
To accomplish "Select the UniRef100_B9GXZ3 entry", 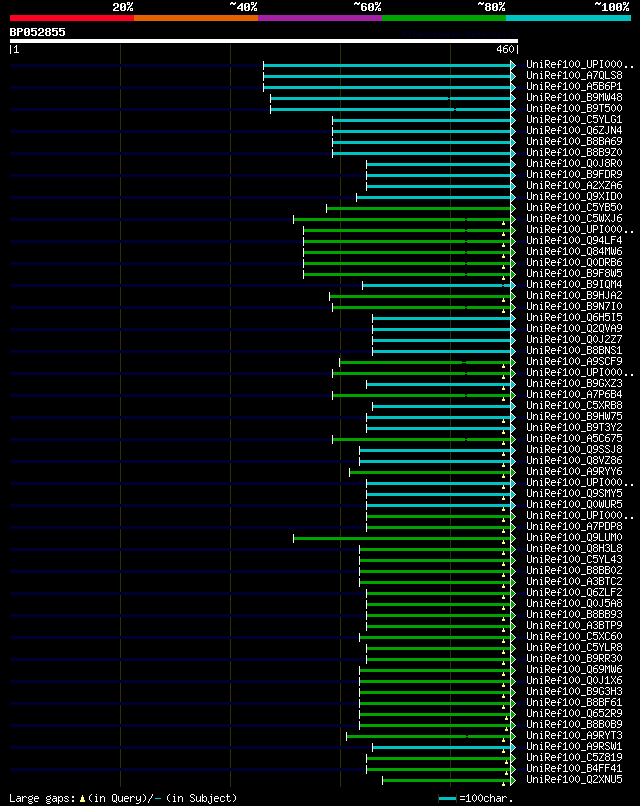I will [574, 383].
